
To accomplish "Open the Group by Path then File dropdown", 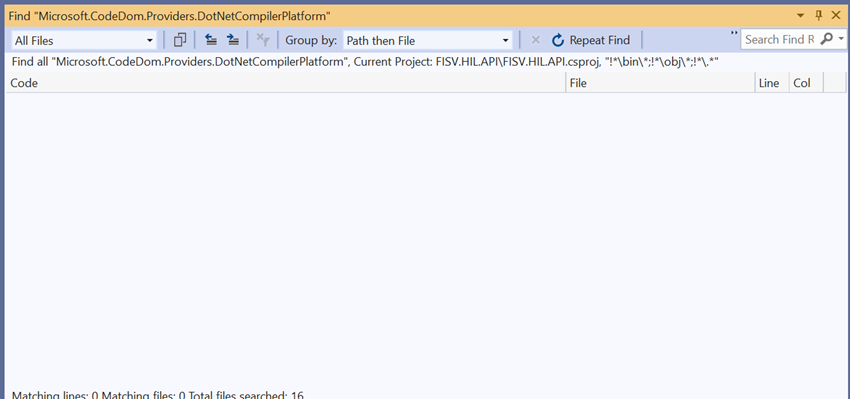I will pyautogui.click(x=427, y=40).
